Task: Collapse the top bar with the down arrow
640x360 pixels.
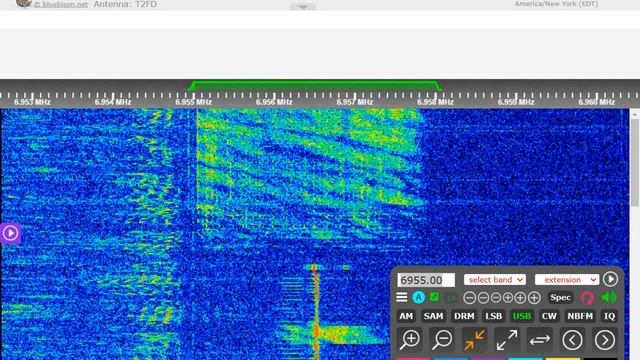Action: (303, 7)
